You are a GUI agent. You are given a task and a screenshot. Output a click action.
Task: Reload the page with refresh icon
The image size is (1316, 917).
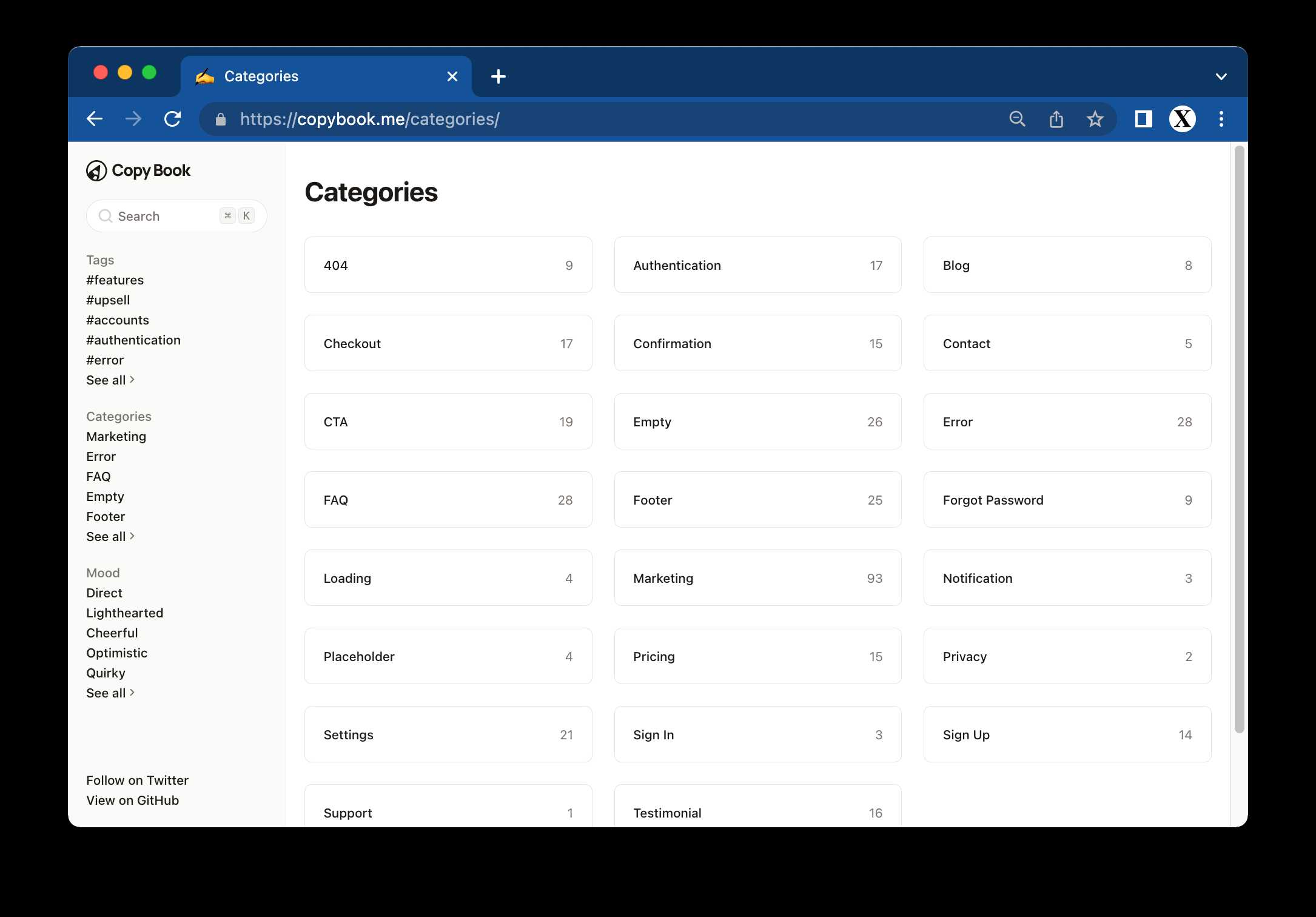point(173,119)
